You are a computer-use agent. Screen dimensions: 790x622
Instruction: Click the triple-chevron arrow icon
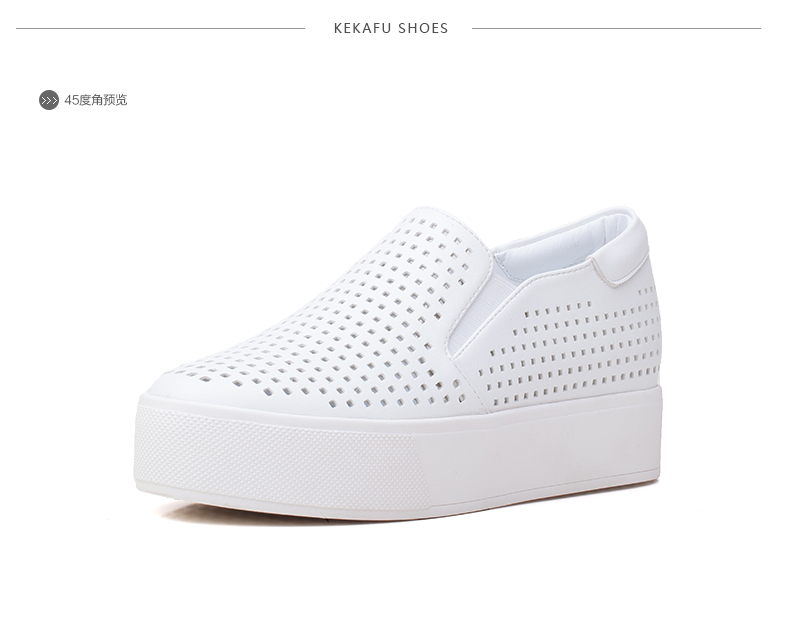(x=49, y=100)
